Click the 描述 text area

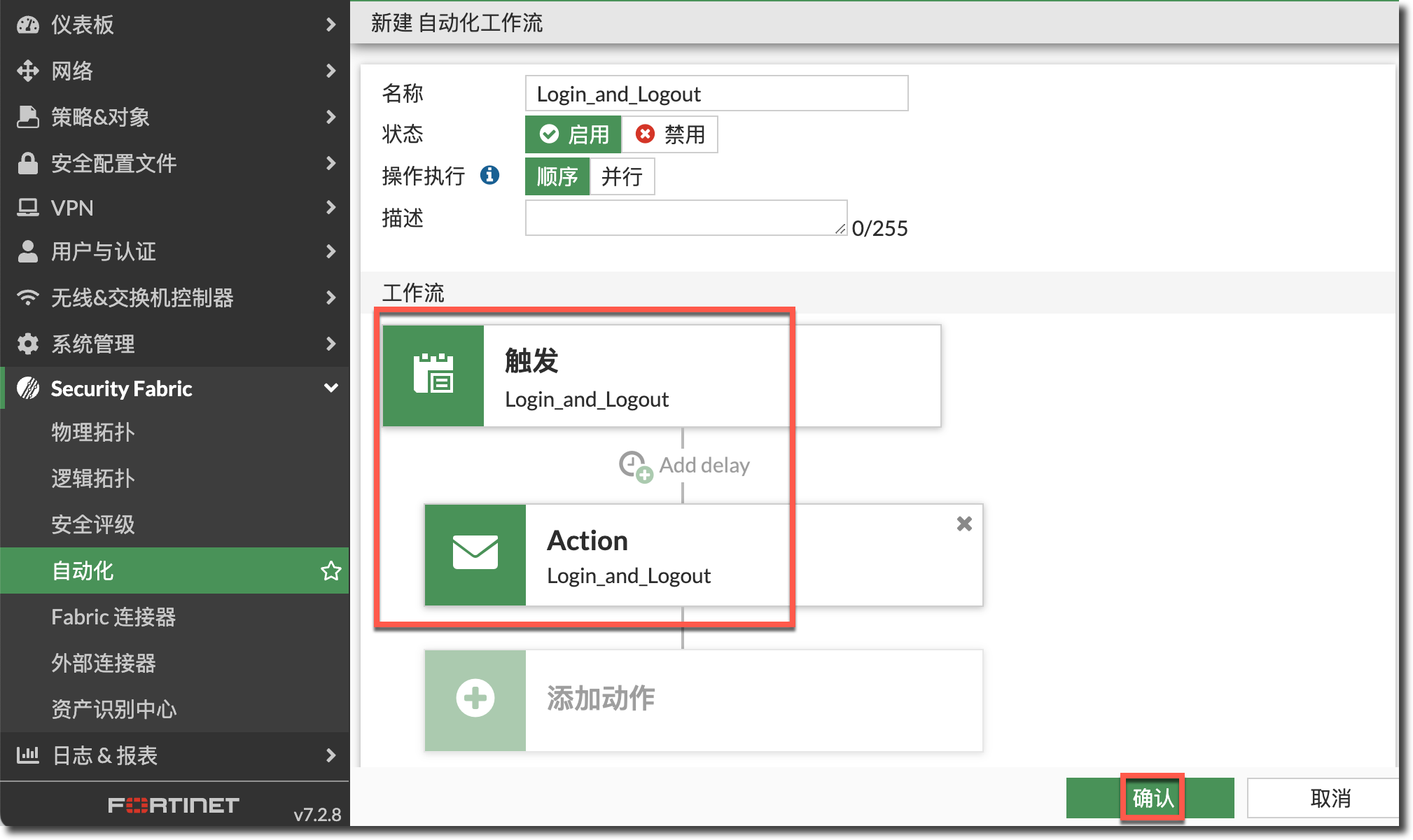(x=685, y=218)
